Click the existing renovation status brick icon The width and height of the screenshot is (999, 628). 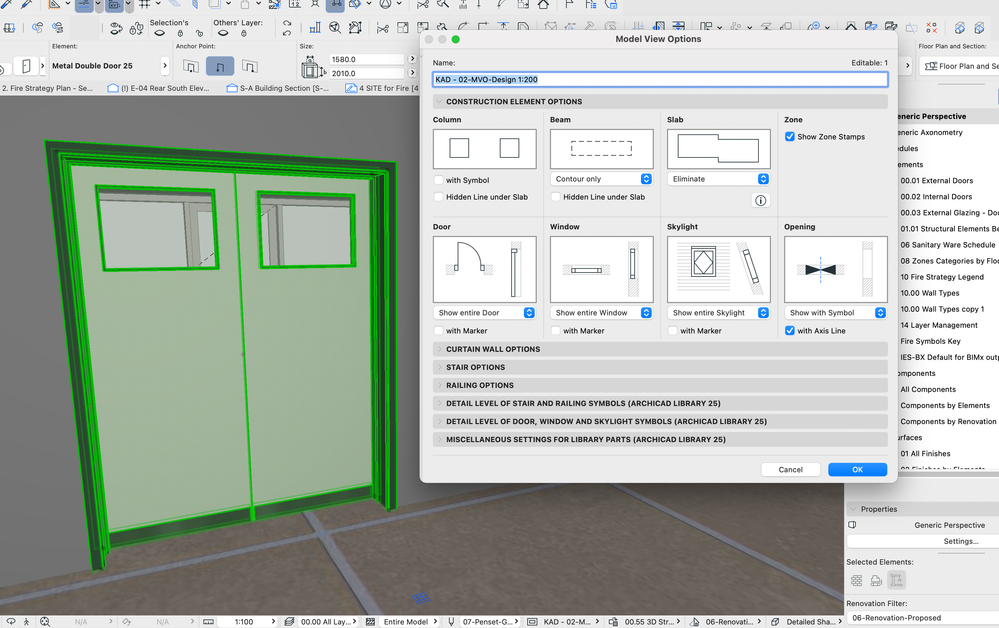pos(857,580)
